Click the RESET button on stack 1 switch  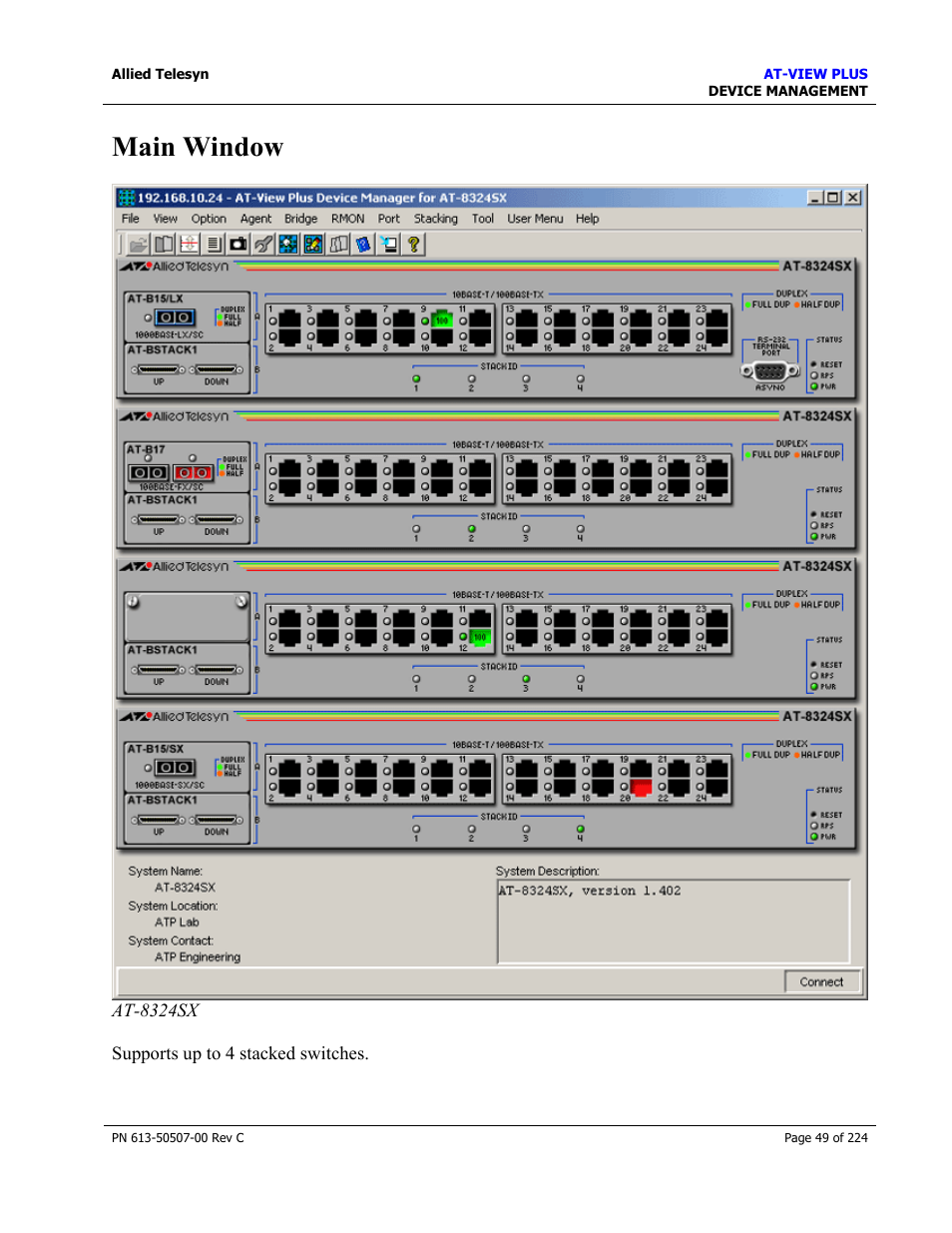814,364
